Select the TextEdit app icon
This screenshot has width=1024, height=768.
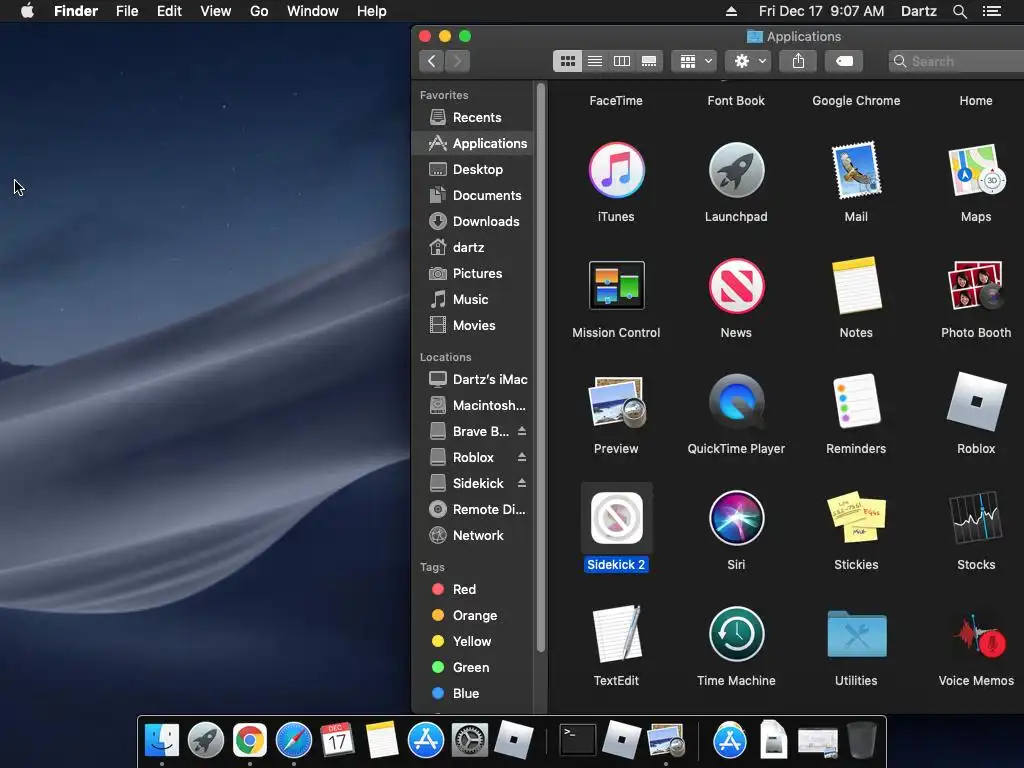(x=616, y=633)
